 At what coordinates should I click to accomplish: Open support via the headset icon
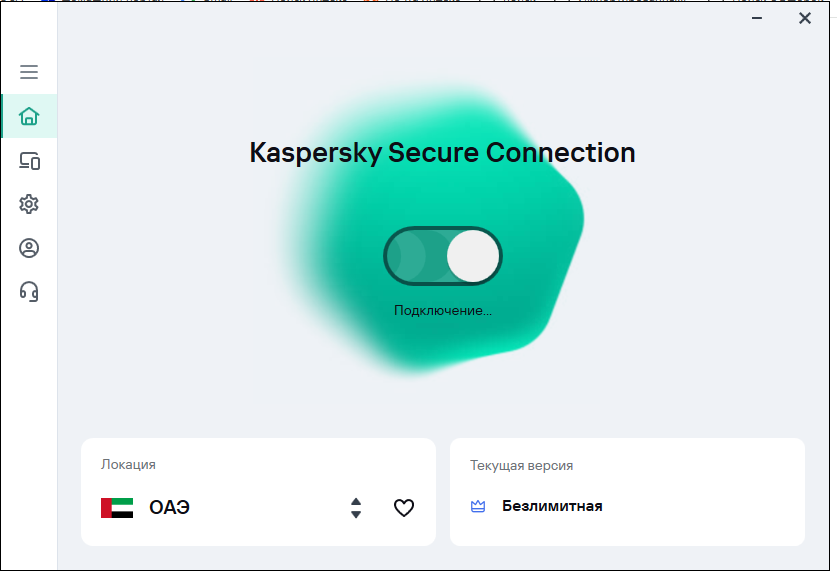coord(29,292)
